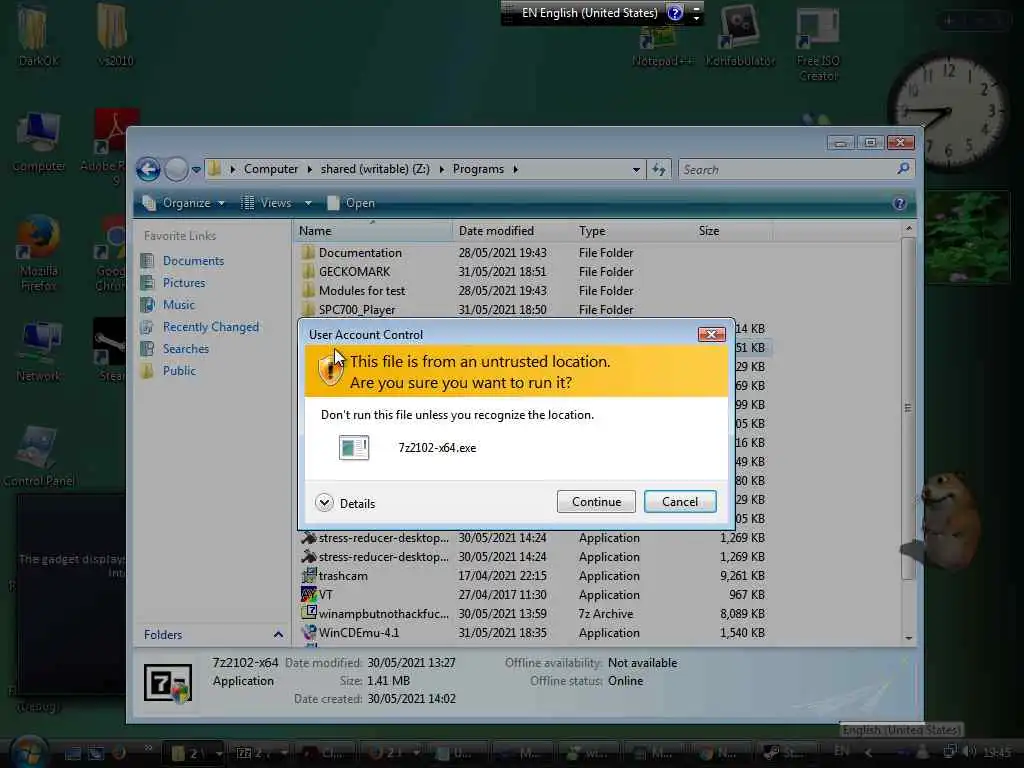Click the Explorer Search box

coord(787,170)
